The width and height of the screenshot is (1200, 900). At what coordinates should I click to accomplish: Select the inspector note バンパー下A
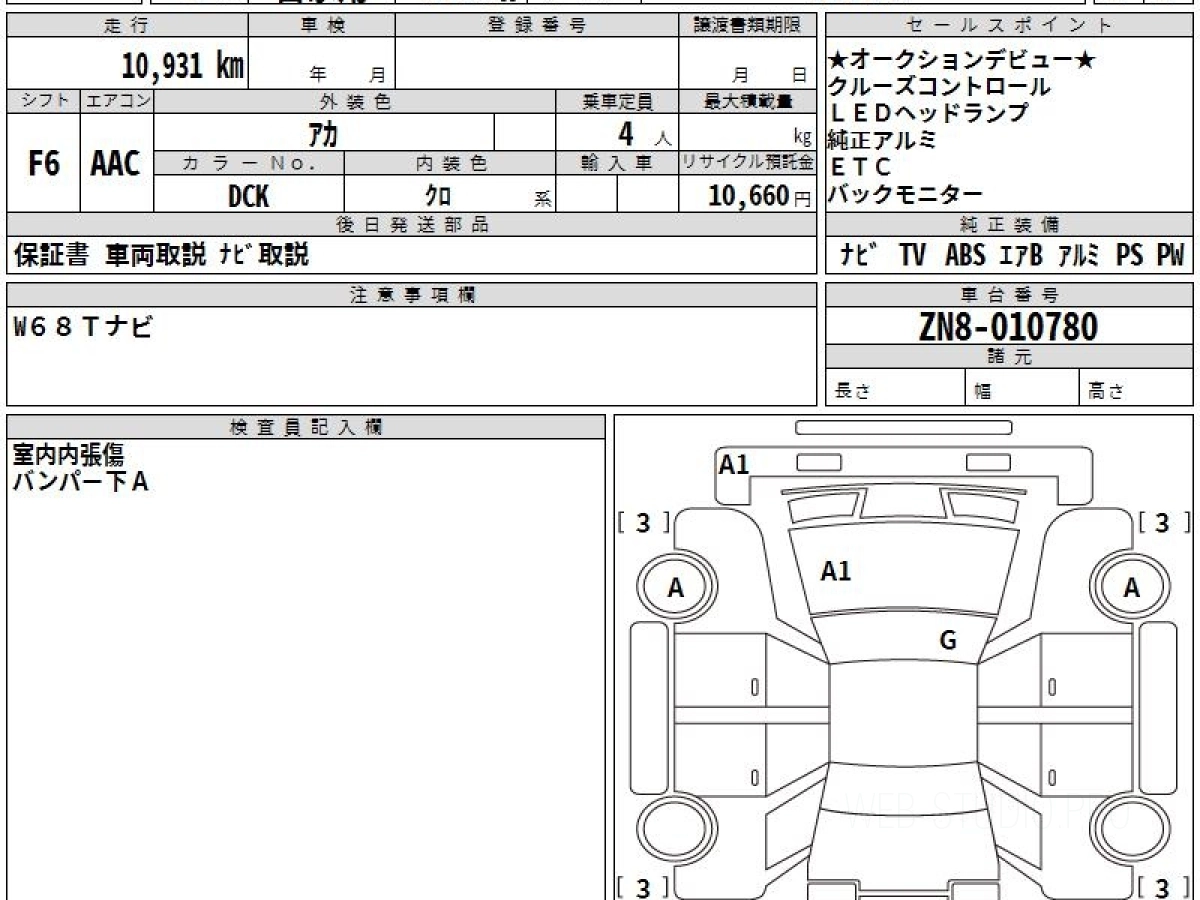click(x=80, y=482)
